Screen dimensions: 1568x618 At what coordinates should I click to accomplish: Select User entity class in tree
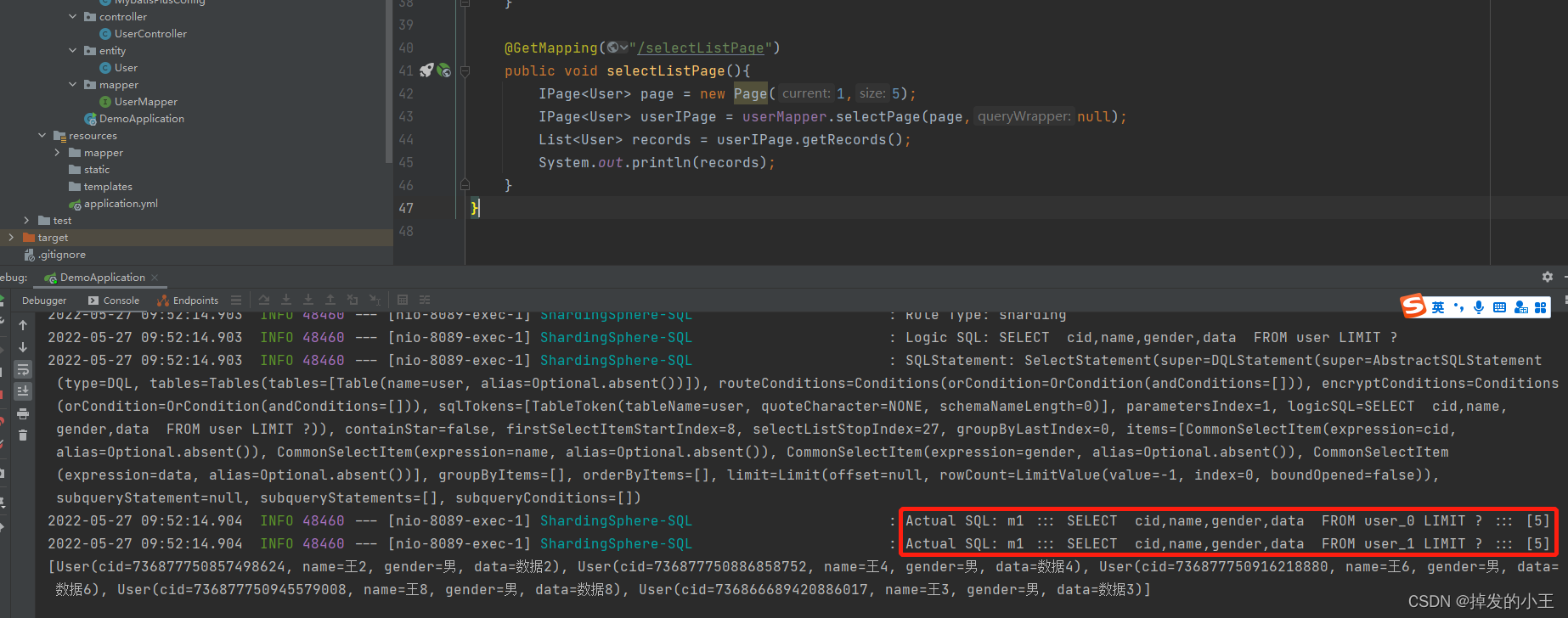tap(119, 67)
